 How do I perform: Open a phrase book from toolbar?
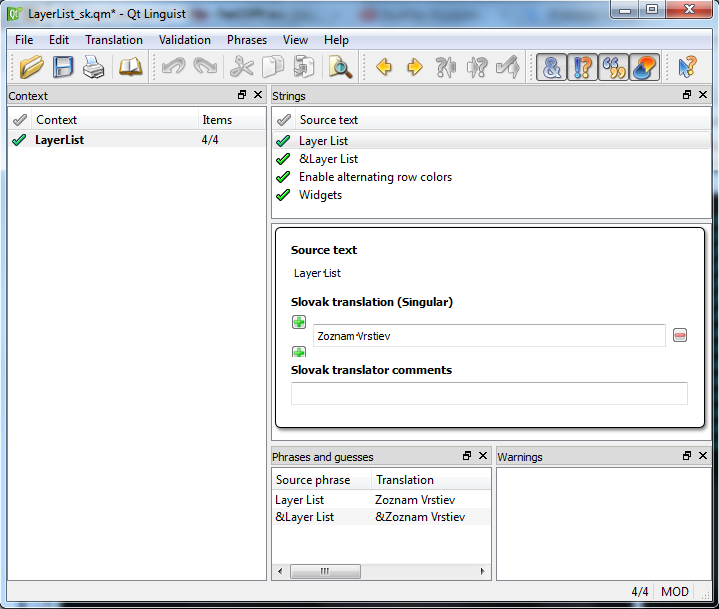(x=130, y=67)
